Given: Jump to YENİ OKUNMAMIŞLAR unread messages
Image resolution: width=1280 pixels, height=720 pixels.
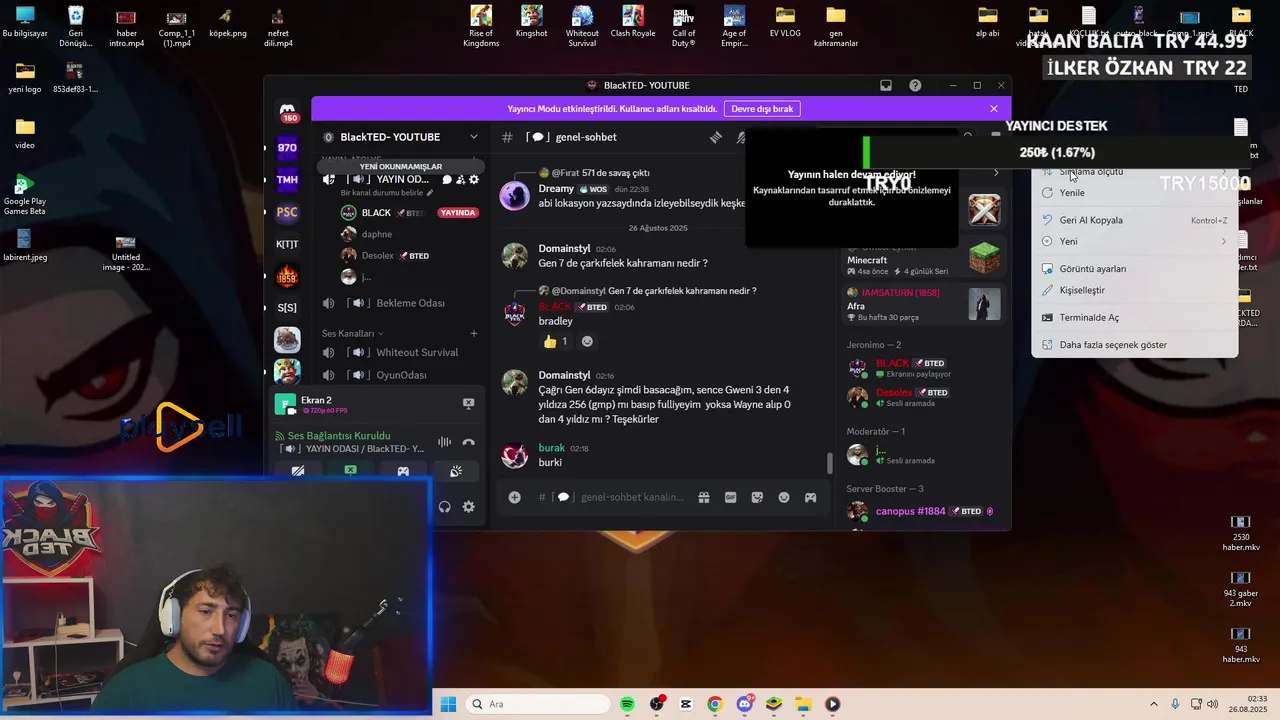Looking at the screenshot, I should [401, 167].
